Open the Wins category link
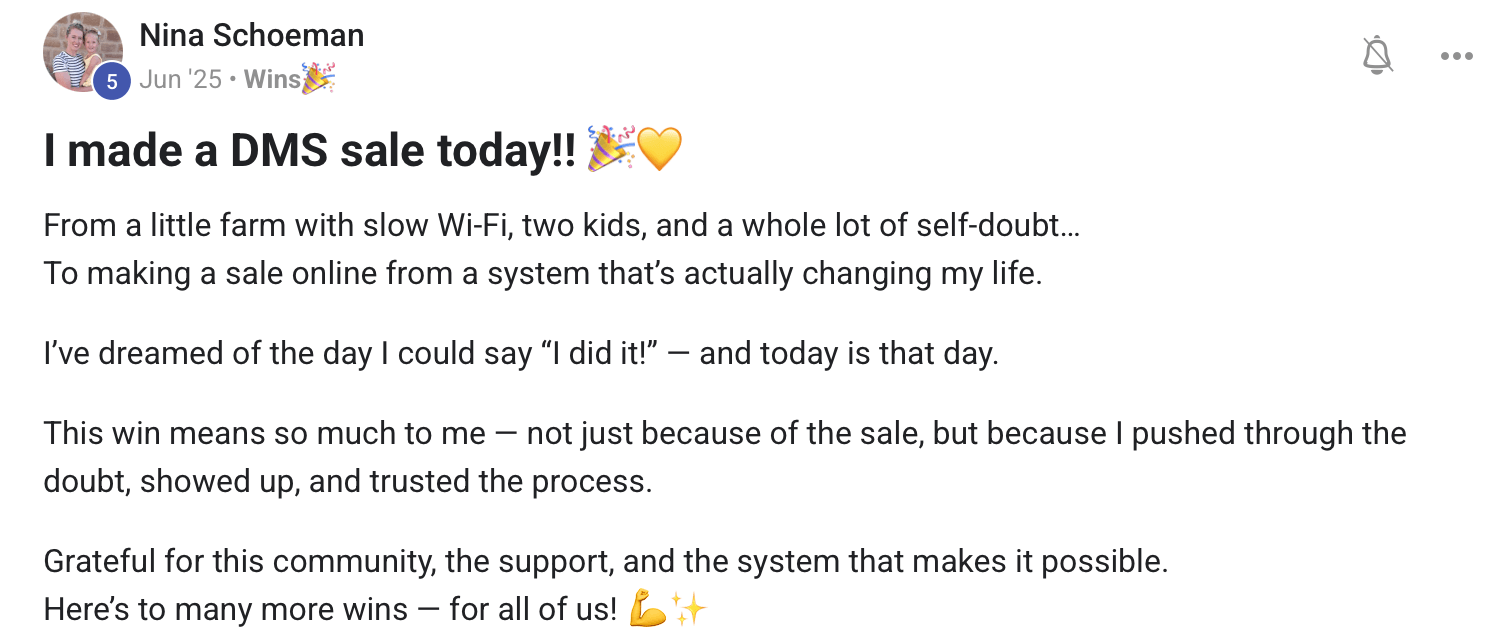1486x640 pixels. pos(271,79)
